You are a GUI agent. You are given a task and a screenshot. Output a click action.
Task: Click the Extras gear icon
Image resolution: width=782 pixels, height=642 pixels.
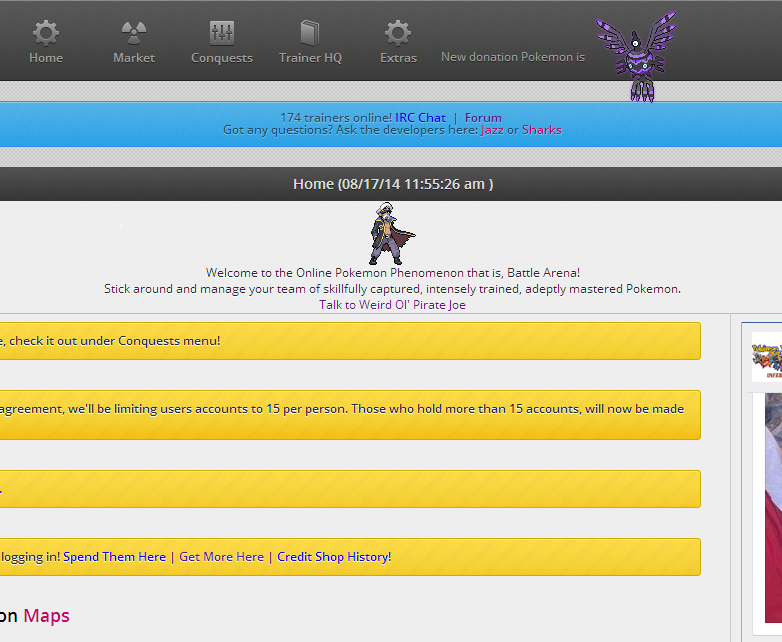pyautogui.click(x=398, y=33)
